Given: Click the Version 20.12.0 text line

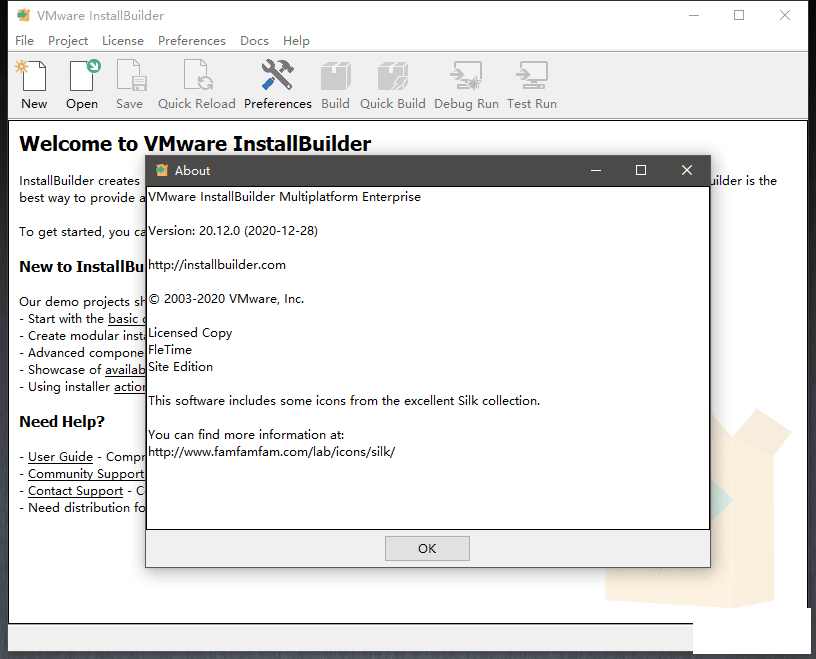Looking at the screenshot, I should [233, 231].
